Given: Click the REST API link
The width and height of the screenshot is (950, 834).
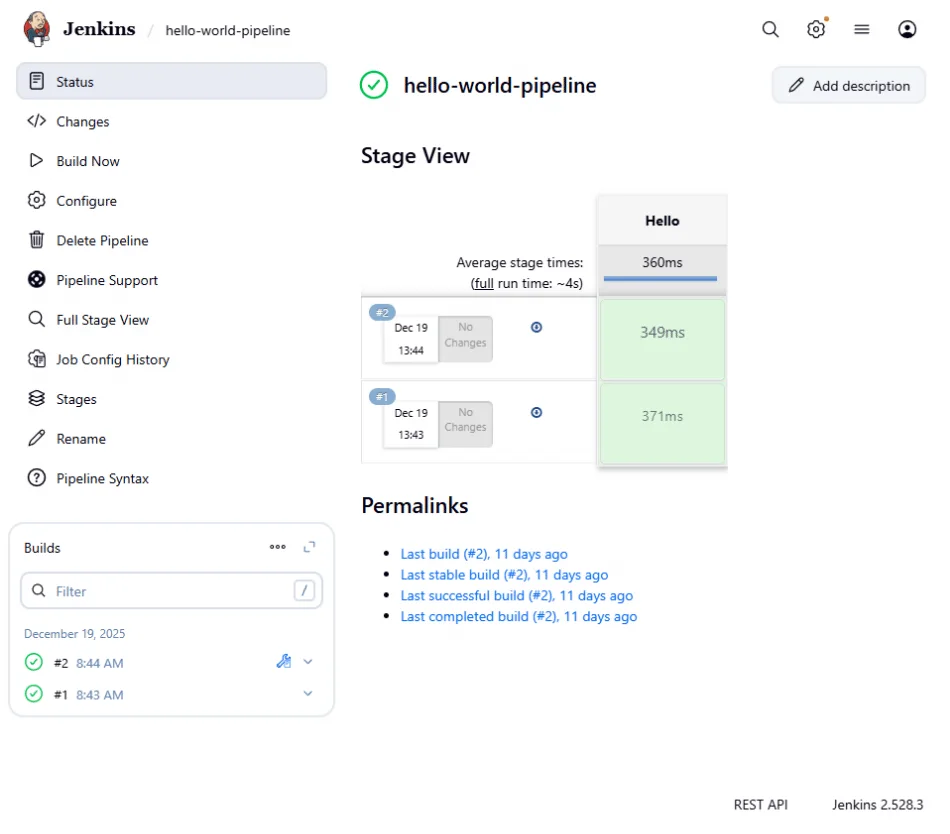Looking at the screenshot, I should click(x=760, y=804).
